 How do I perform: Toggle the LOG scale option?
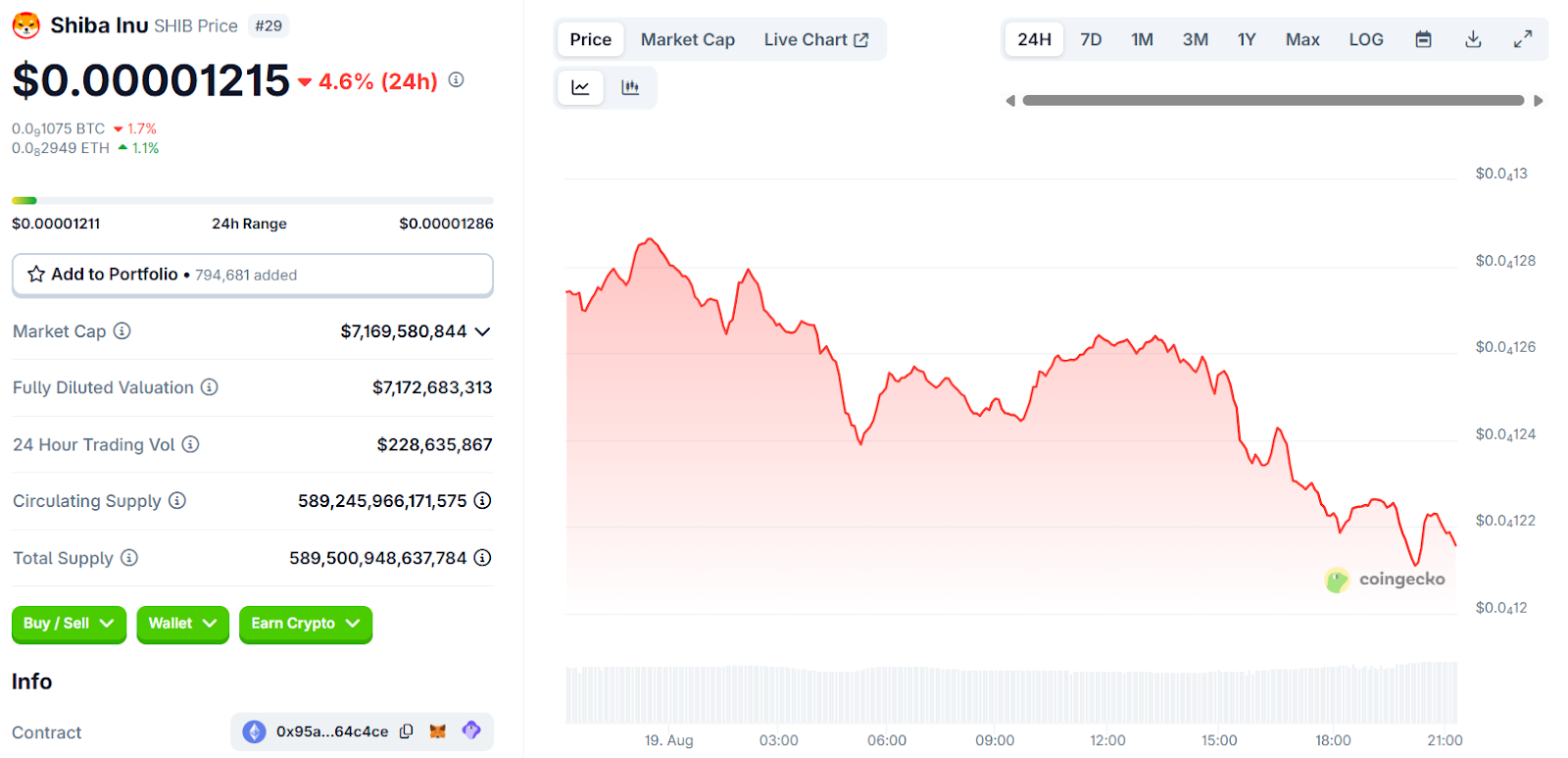[x=1365, y=39]
